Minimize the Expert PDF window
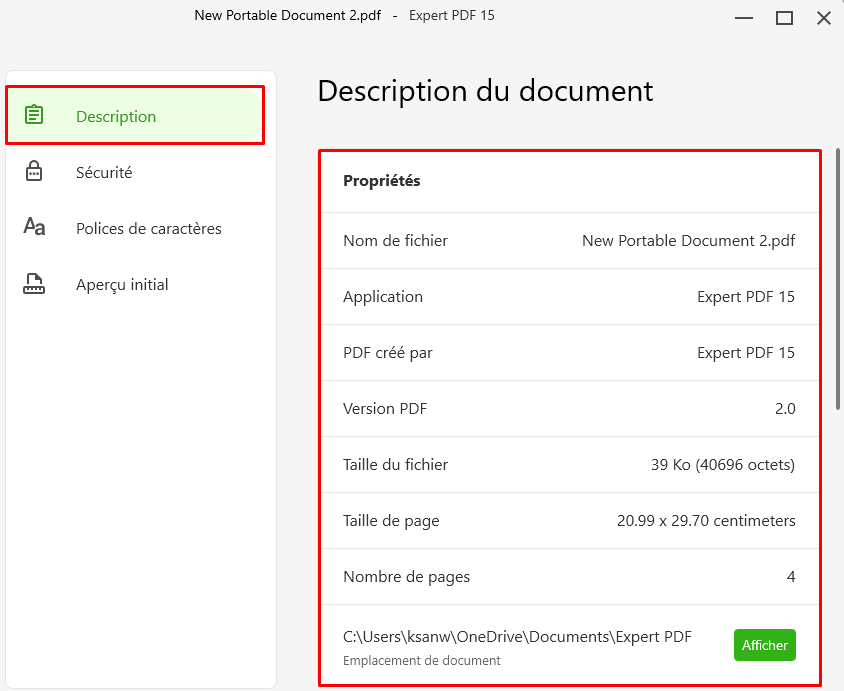This screenshot has height=691, width=844. pyautogui.click(x=744, y=18)
